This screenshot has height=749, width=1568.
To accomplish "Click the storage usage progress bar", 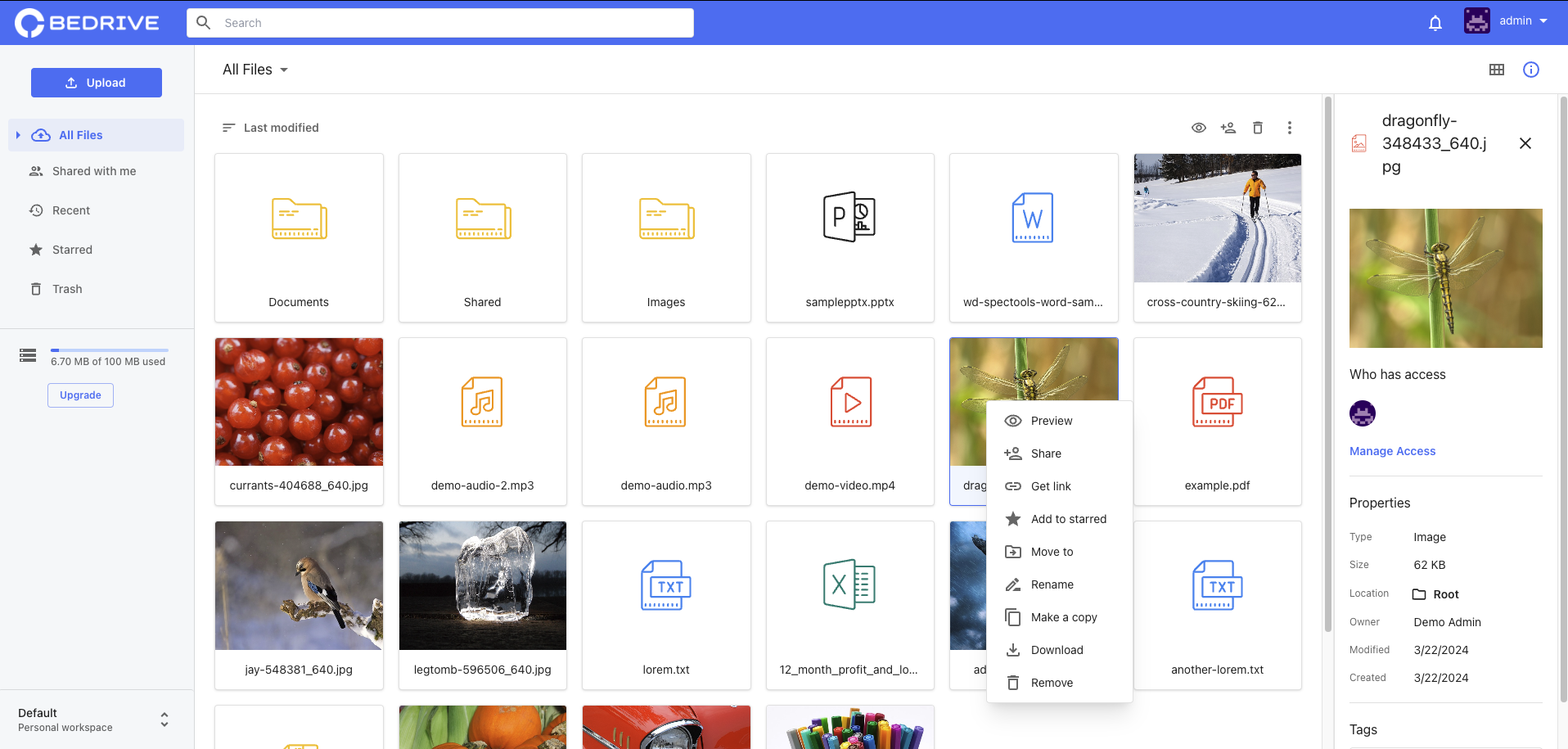I will pos(110,350).
